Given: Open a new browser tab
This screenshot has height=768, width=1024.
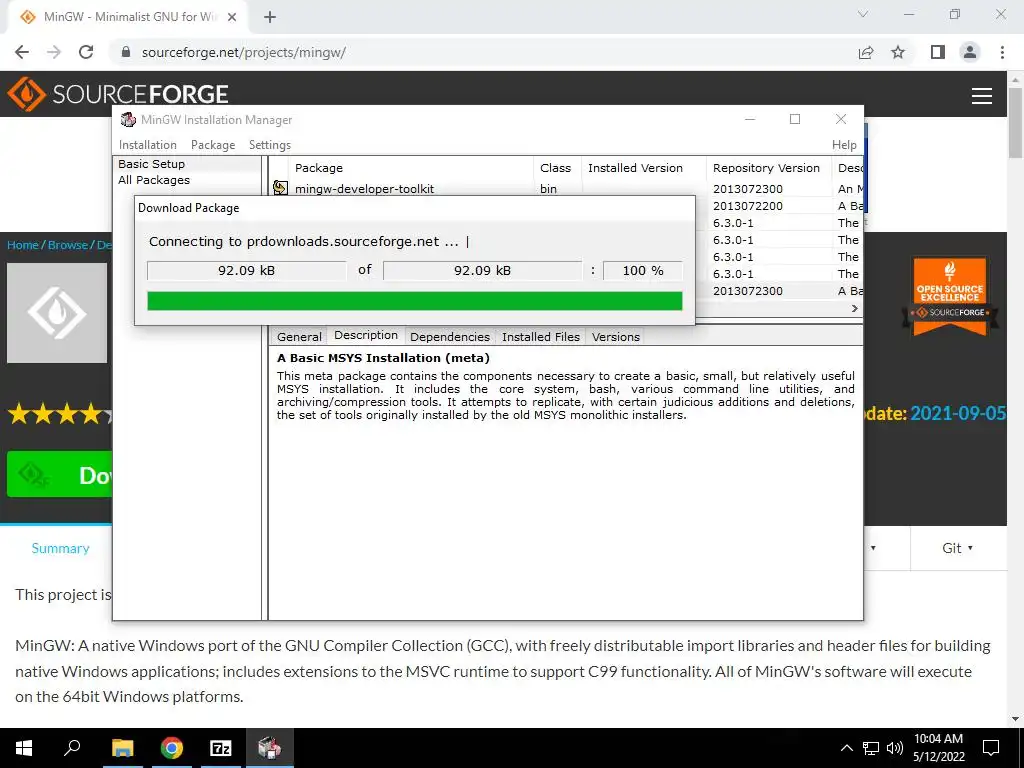Looking at the screenshot, I should pyautogui.click(x=270, y=17).
